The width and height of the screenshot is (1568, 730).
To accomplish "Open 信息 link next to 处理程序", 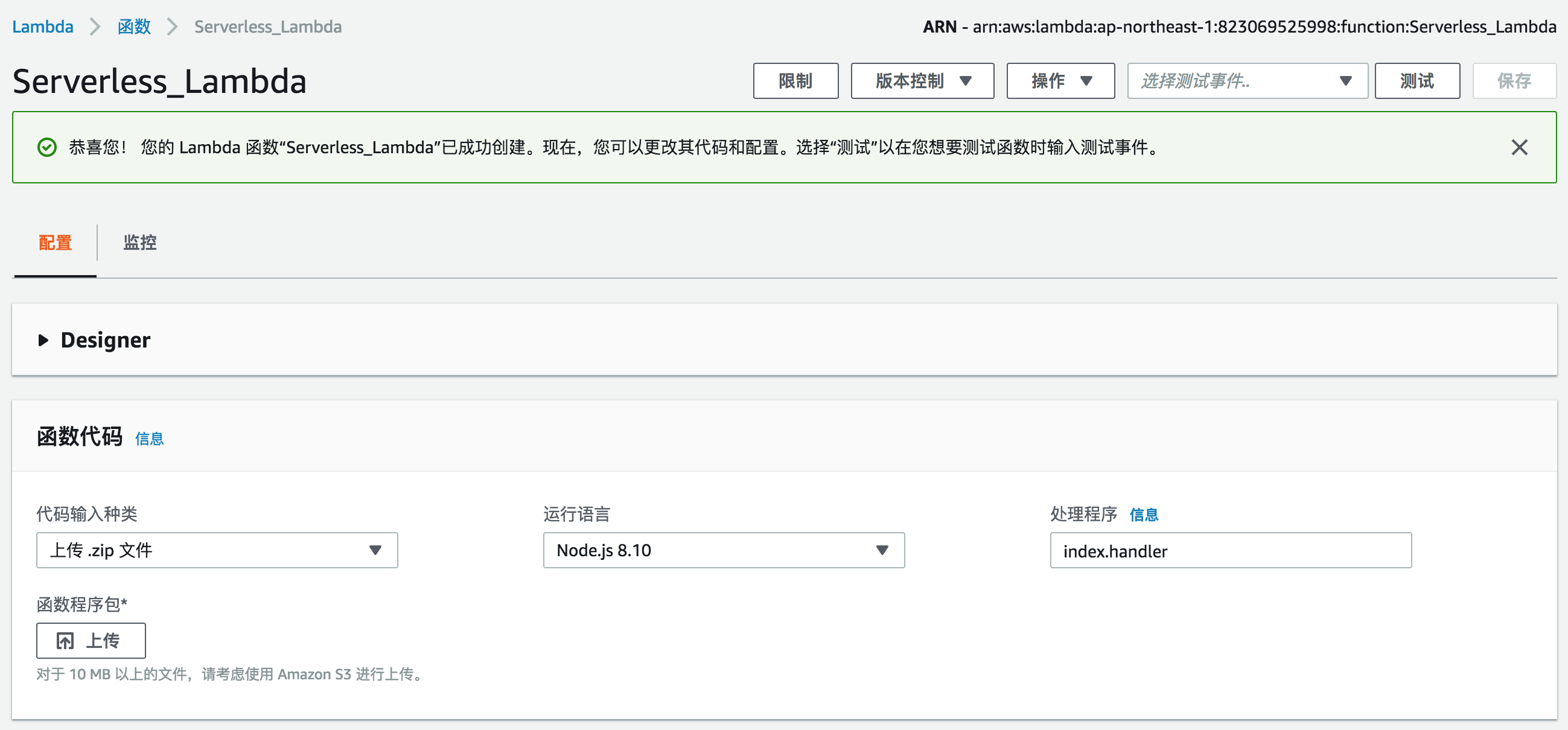I will point(1143,515).
